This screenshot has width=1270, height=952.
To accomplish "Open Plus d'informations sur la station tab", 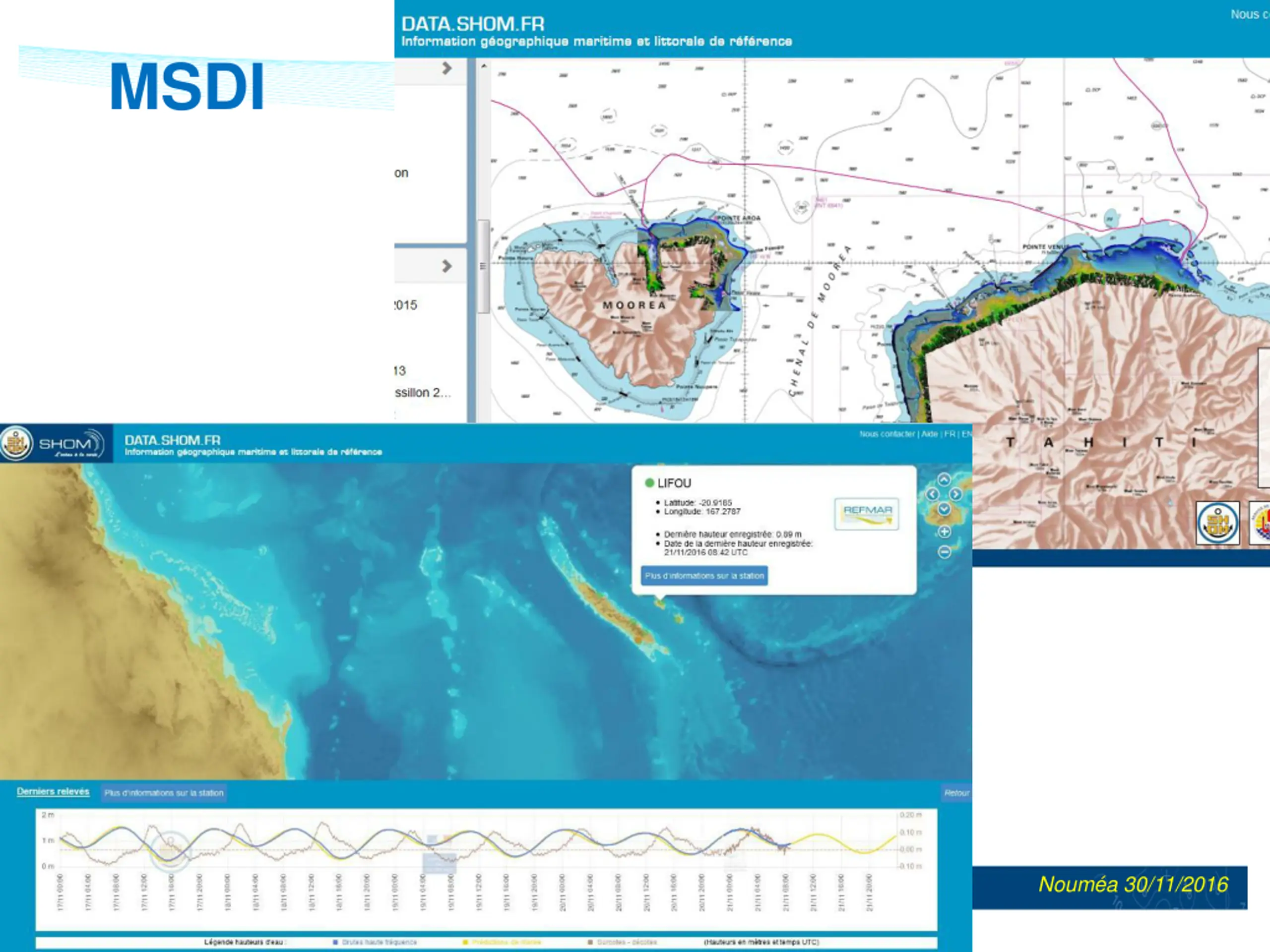I will [x=164, y=793].
